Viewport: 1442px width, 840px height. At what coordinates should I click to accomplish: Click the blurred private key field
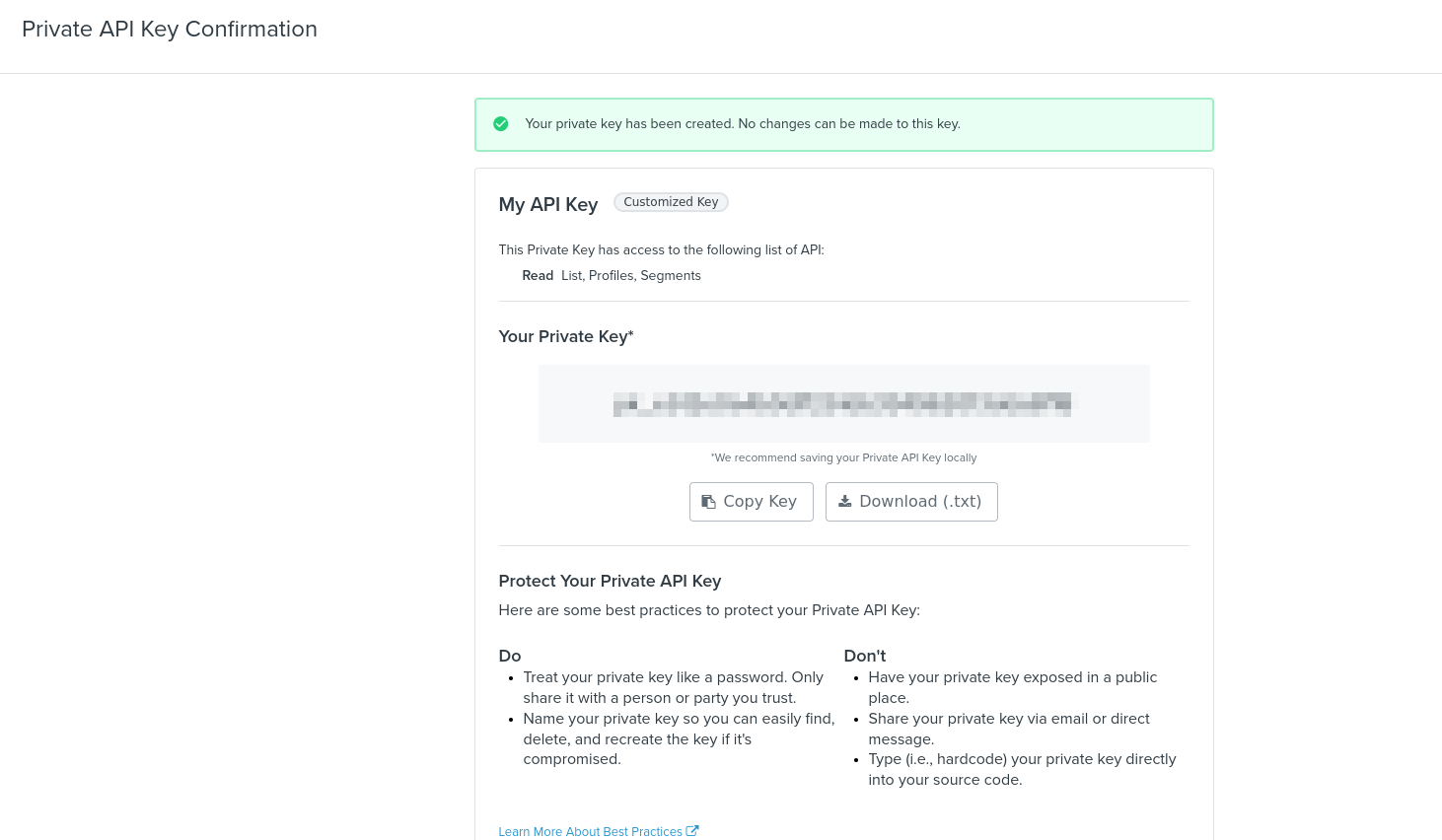coord(843,403)
